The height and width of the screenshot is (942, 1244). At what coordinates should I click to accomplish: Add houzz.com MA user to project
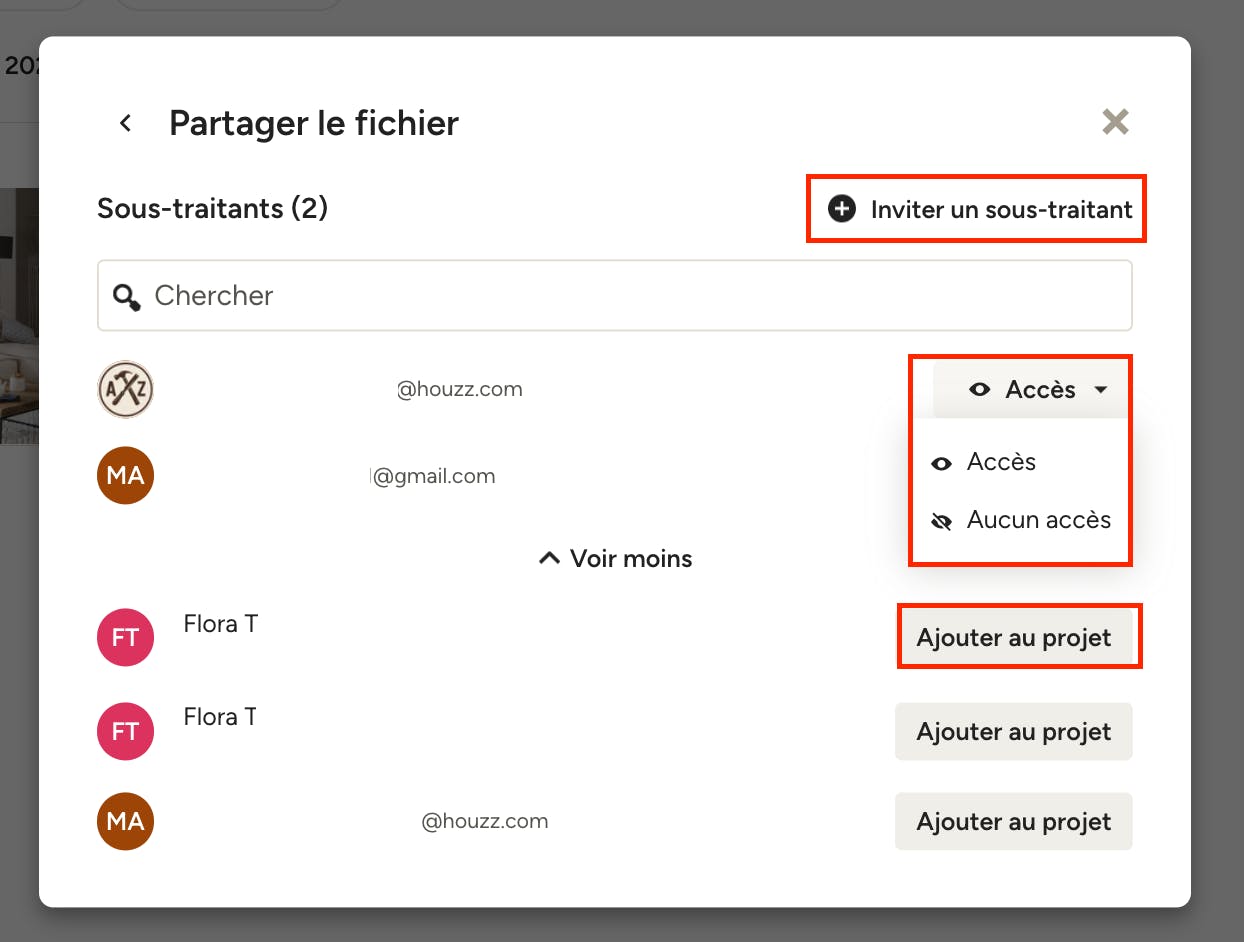pyautogui.click(x=1014, y=821)
